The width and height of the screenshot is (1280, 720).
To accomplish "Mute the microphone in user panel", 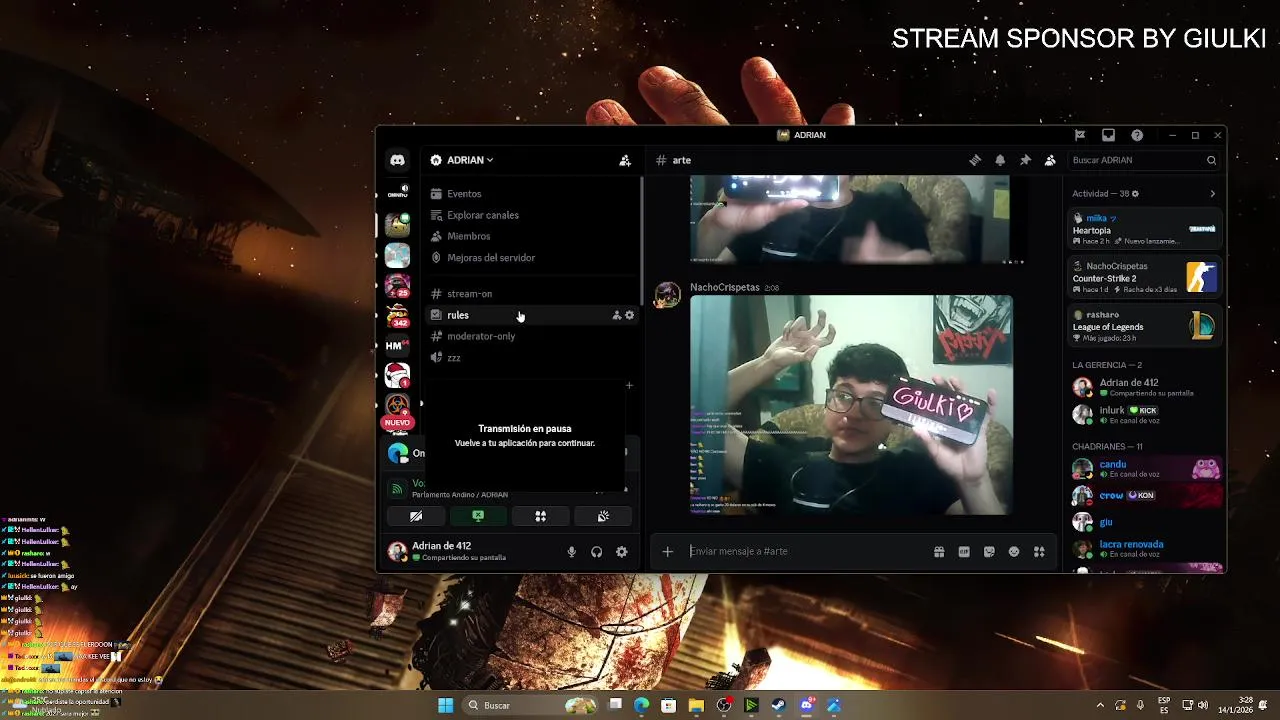I will pos(572,552).
